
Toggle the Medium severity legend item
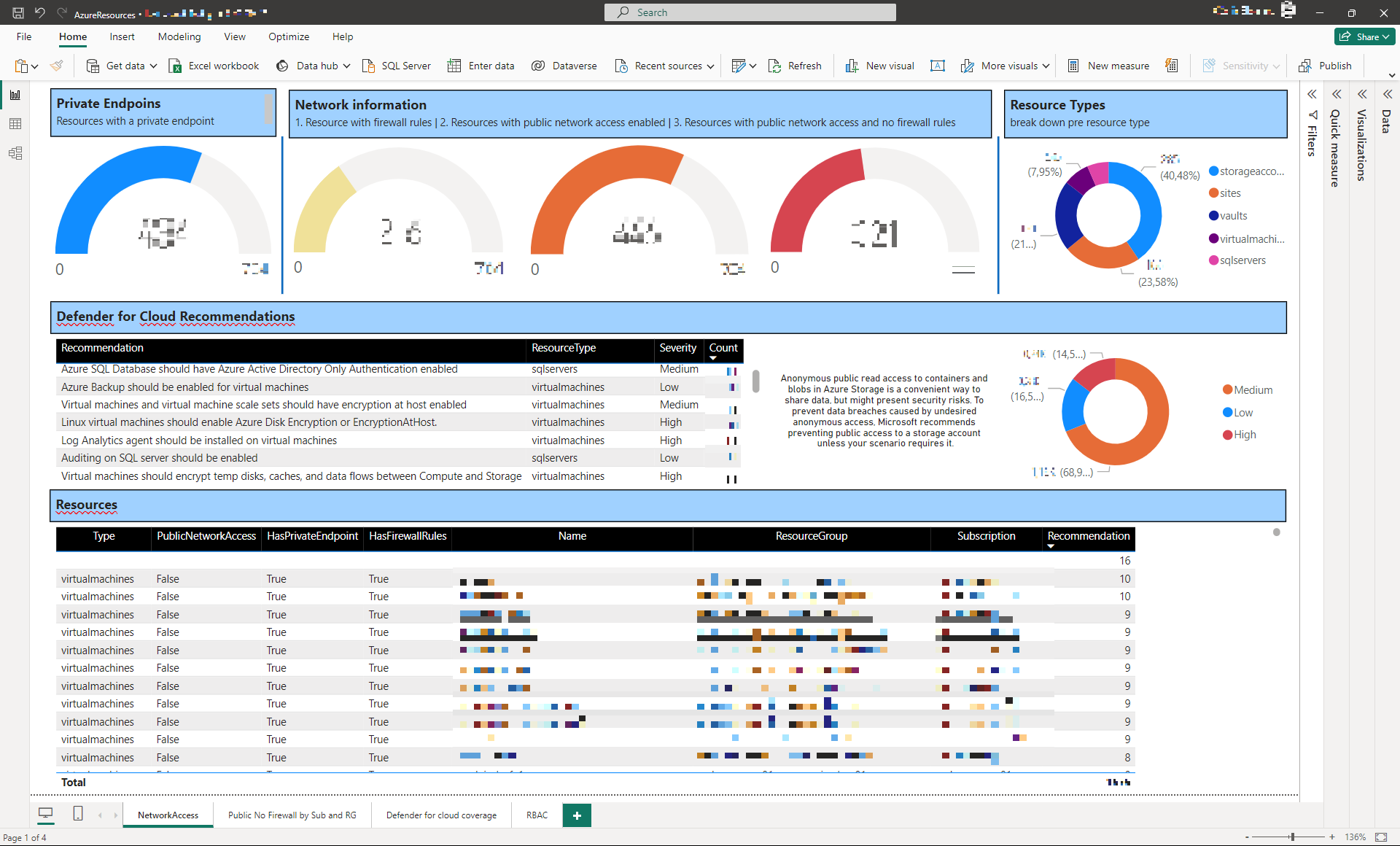click(x=1247, y=390)
